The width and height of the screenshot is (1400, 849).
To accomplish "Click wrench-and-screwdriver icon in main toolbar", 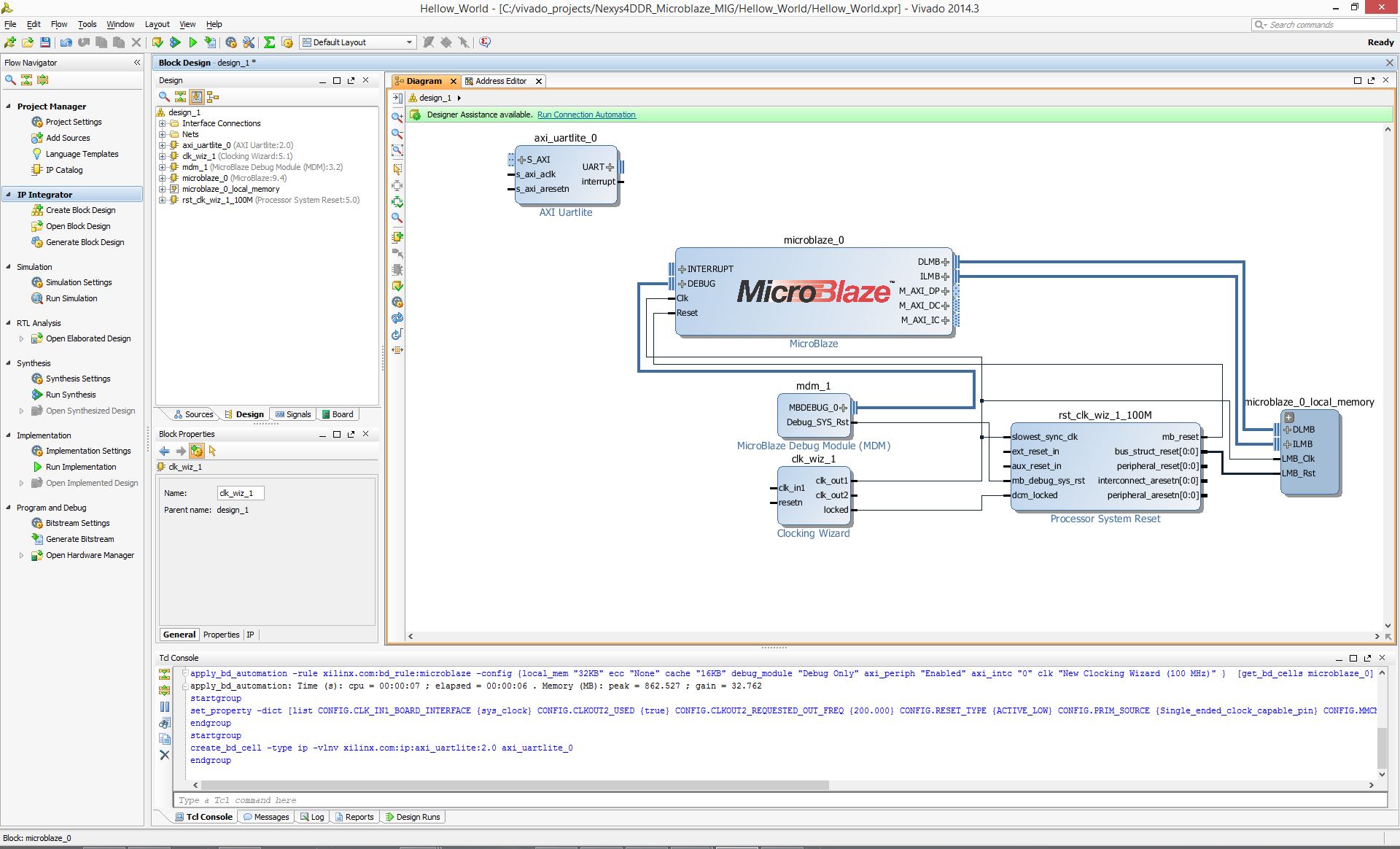I will point(249,42).
